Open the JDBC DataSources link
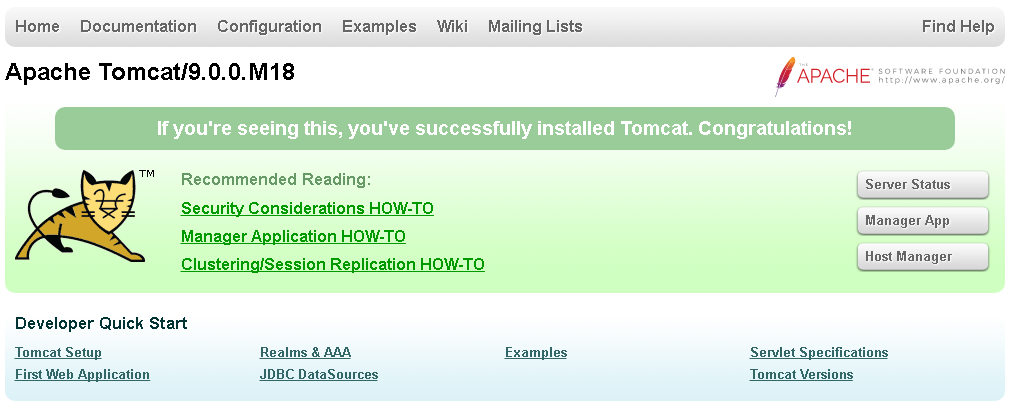1016x406 pixels. (319, 375)
